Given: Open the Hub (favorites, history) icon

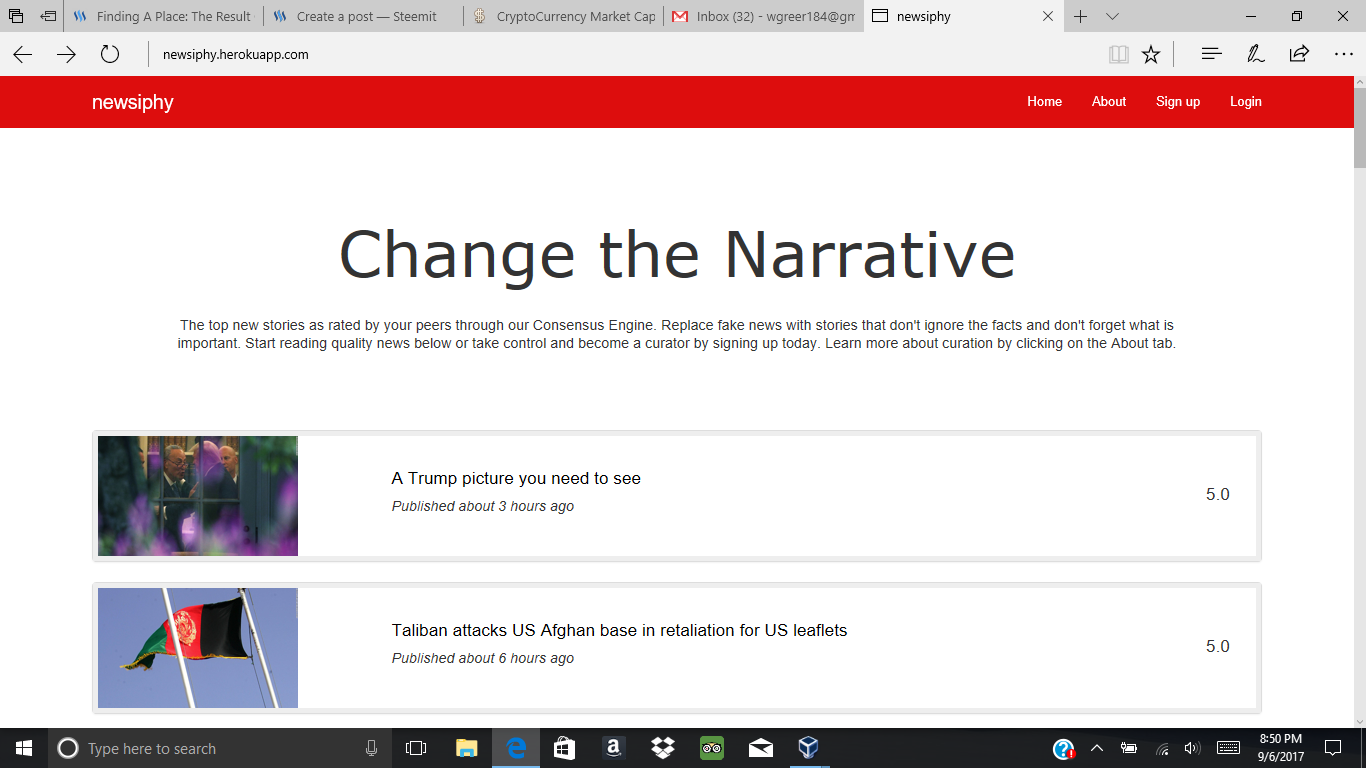Looking at the screenshot, I should coord(1211,54).
